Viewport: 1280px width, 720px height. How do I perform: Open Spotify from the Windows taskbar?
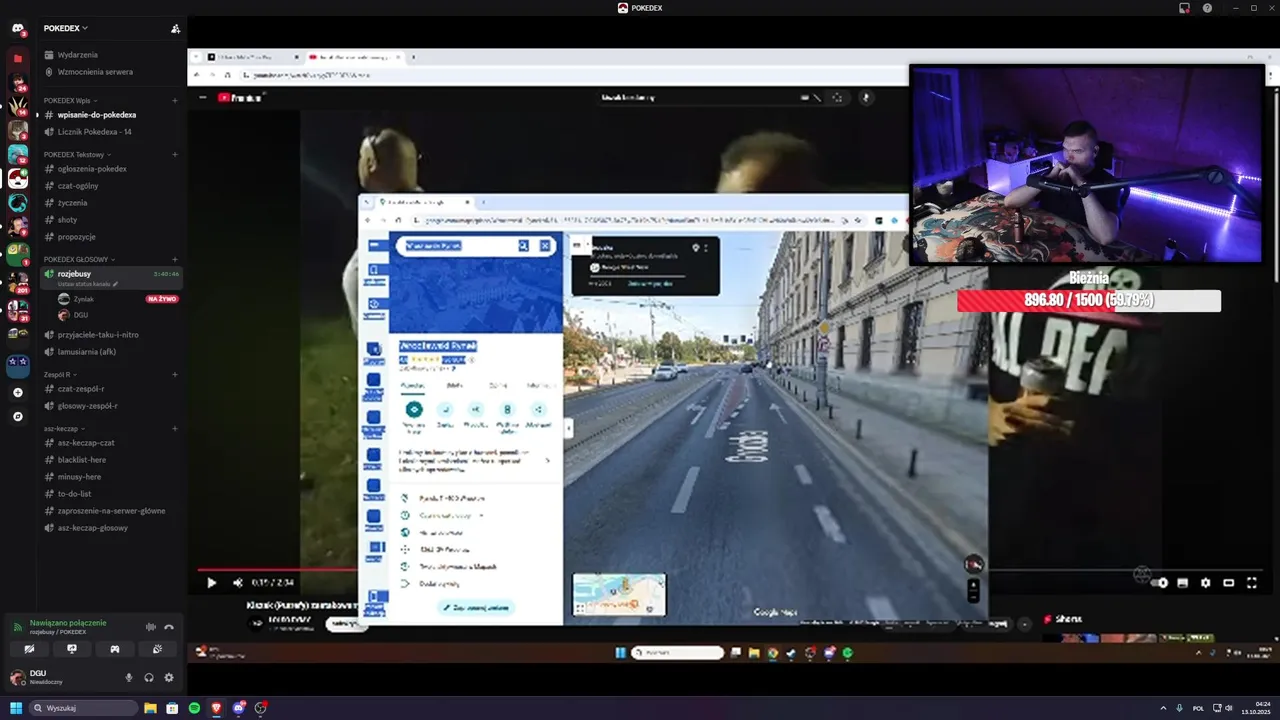click(194, 708)
